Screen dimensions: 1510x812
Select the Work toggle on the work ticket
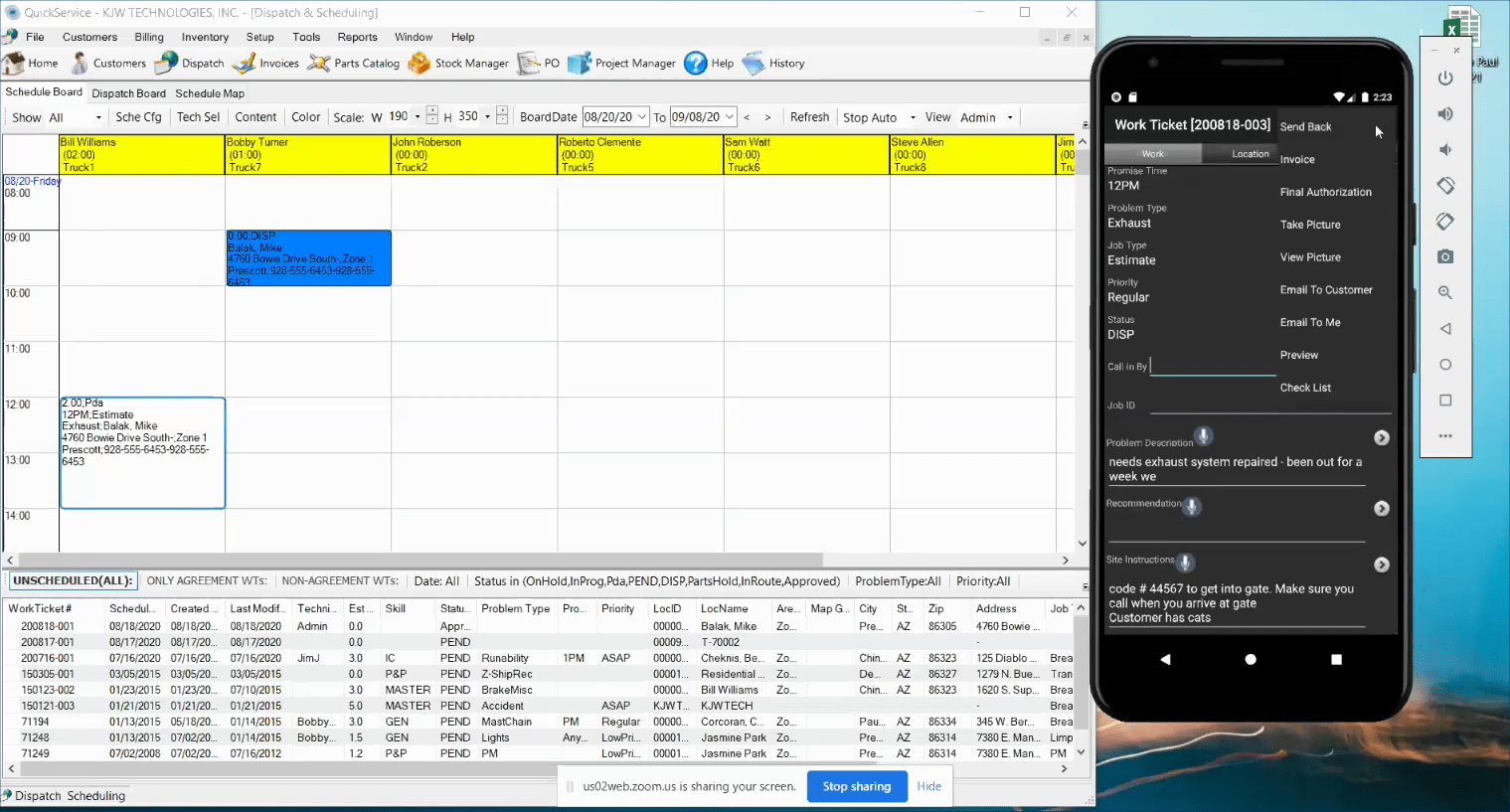1152,154
